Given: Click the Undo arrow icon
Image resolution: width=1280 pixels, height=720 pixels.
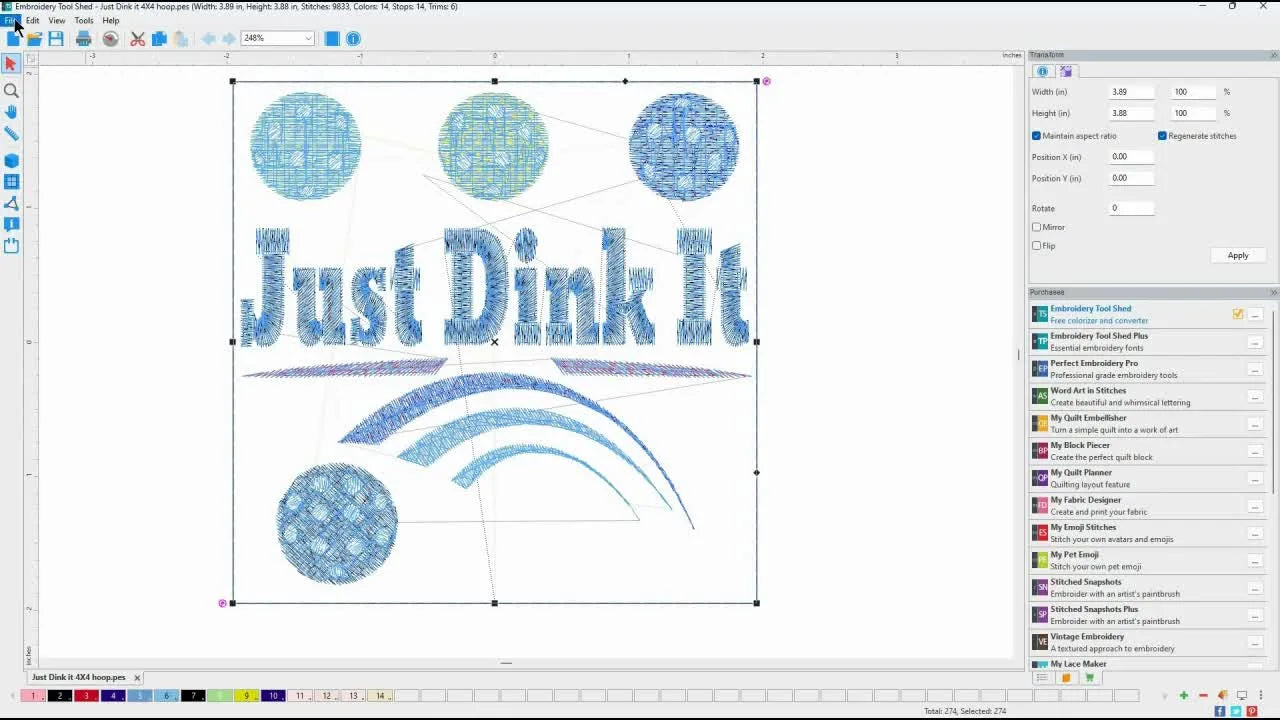Looking at the screenshot, I should click(x=207, y=38).
